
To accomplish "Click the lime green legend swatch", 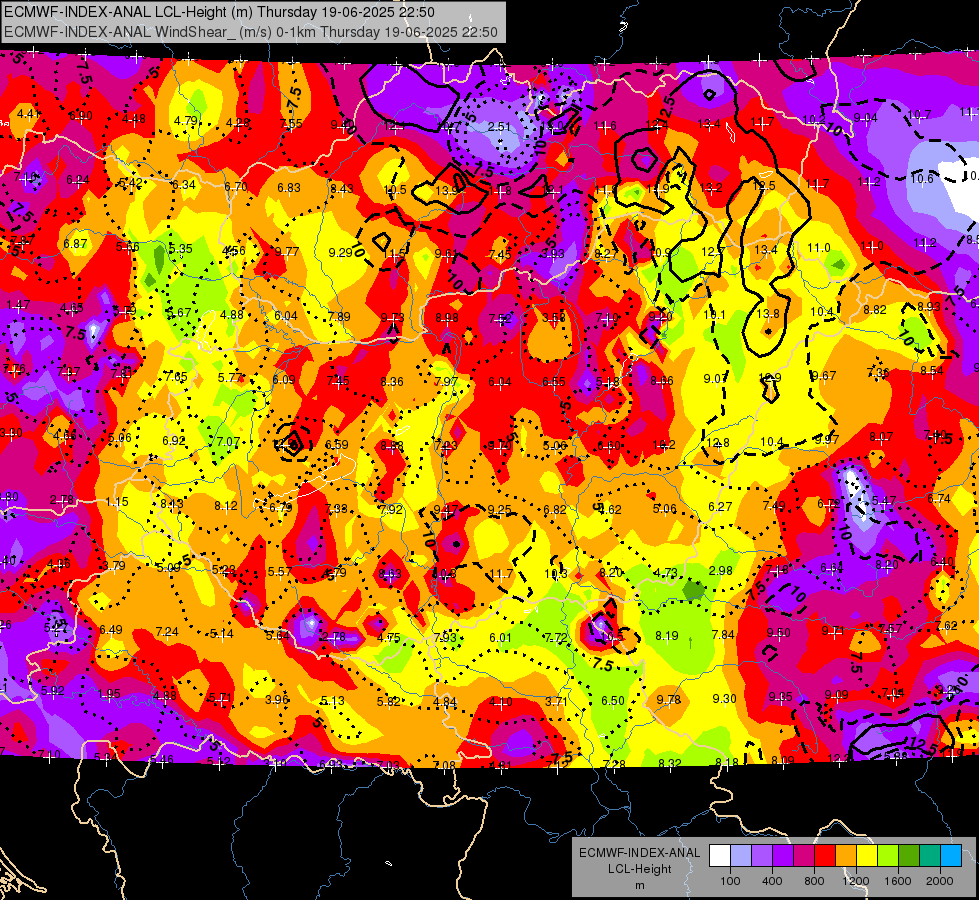I will click(888, 856).
